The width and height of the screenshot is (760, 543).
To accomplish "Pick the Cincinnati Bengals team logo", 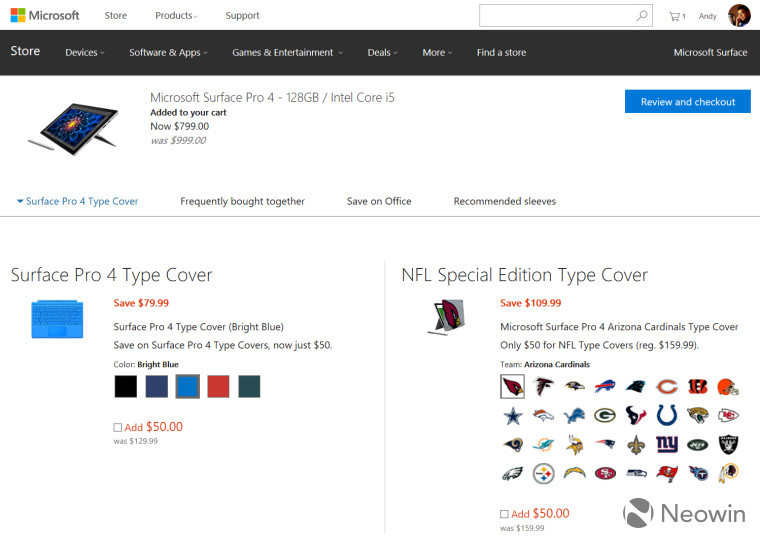I will (x=697, y=386).
